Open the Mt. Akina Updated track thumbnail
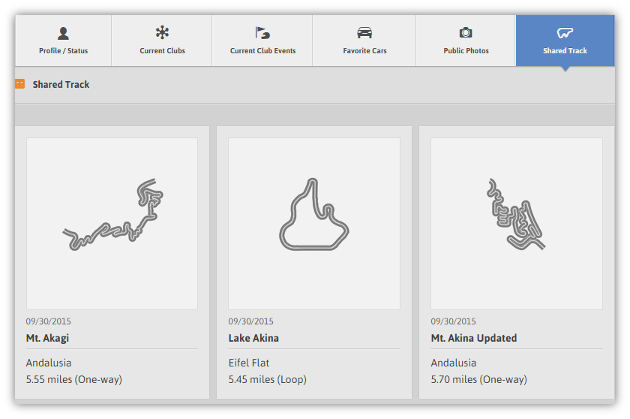 (517, 223)
